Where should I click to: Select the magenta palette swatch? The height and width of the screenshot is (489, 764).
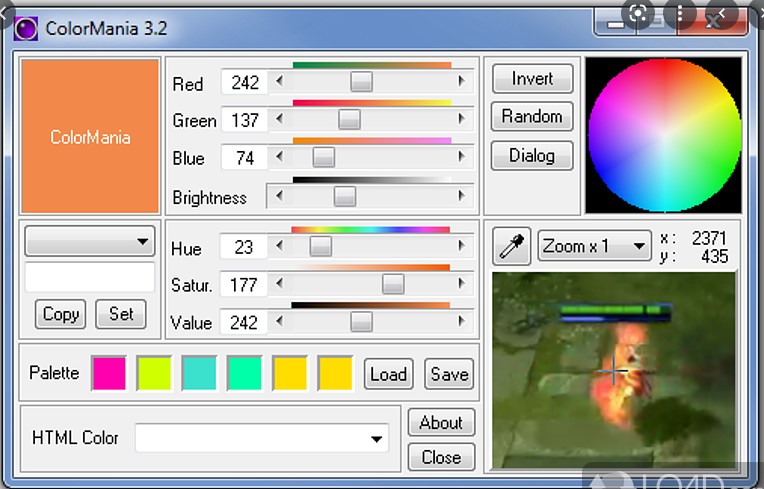[109, 373]
